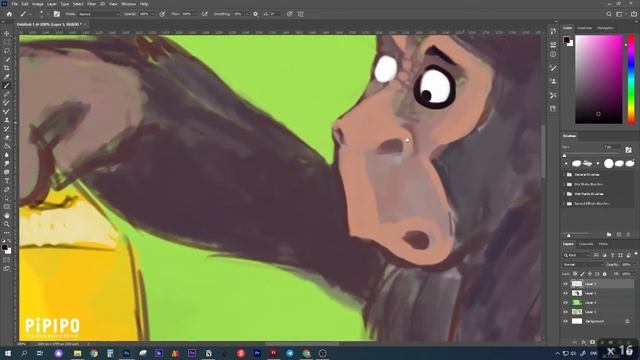The height and width of the screenshot is (360, 640).
Task: Expand the Special Effects Brushes folder
Action: (564, 203)
